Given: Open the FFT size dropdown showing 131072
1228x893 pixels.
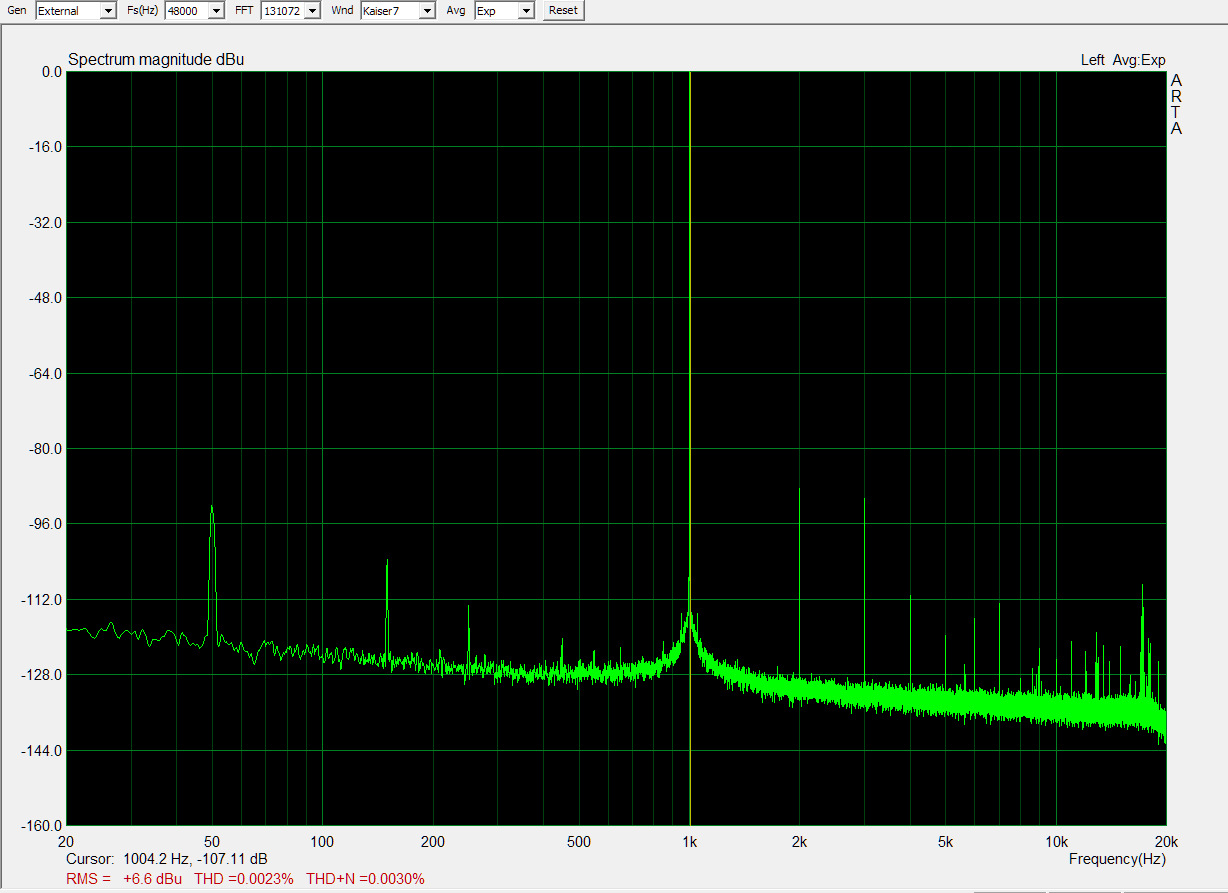Looking at the screenshot, I should pyautogui.click(x=291, y=10).
